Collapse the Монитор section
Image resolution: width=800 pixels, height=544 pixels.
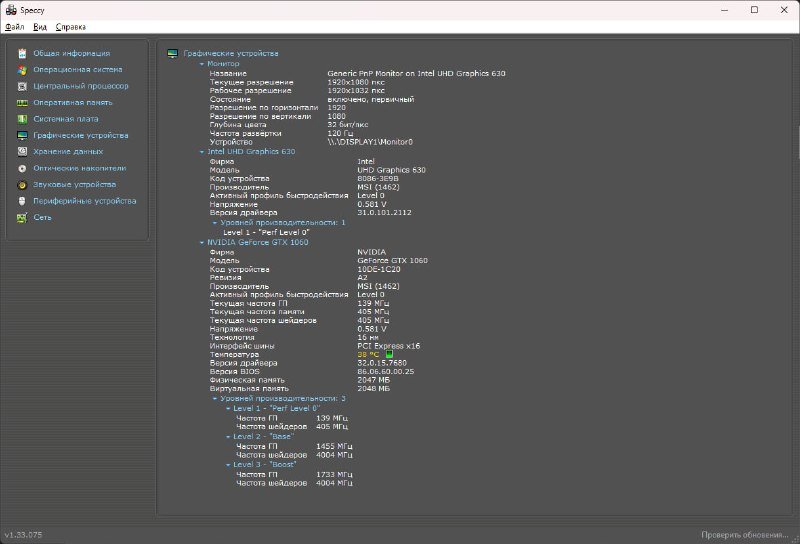[x=202, y=64]
